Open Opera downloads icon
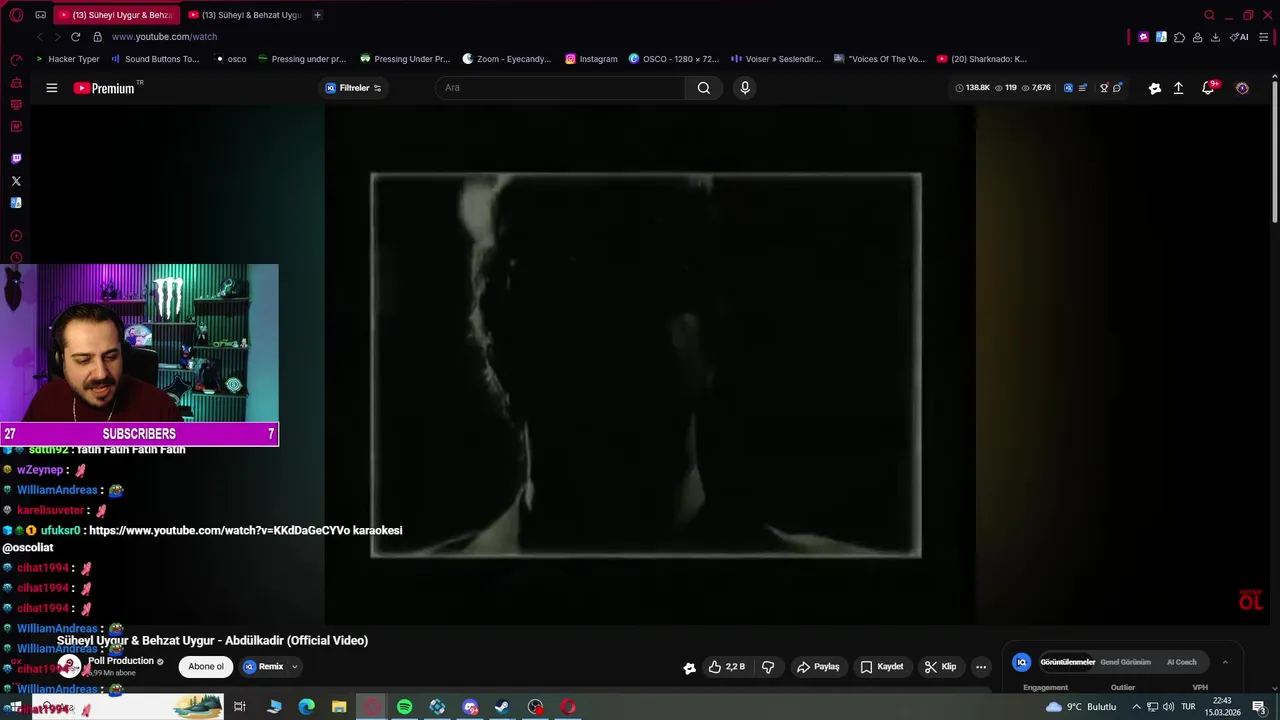 (1215, 37)
